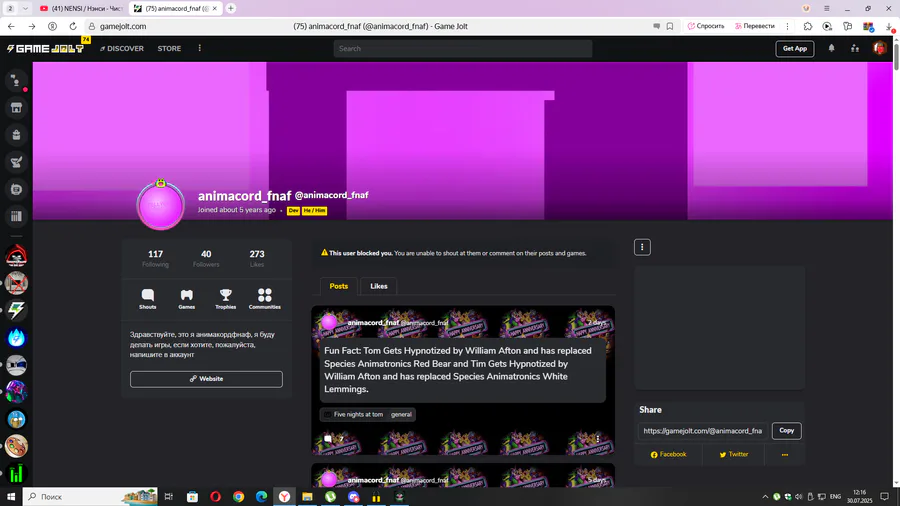
Task: Open the quests icon in the left sidebar
Action: tap(16, 189)
